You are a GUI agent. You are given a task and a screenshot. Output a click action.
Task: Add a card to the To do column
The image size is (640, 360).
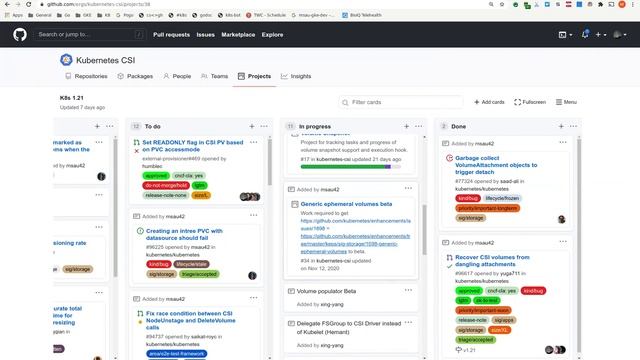[x=252, y=127]
